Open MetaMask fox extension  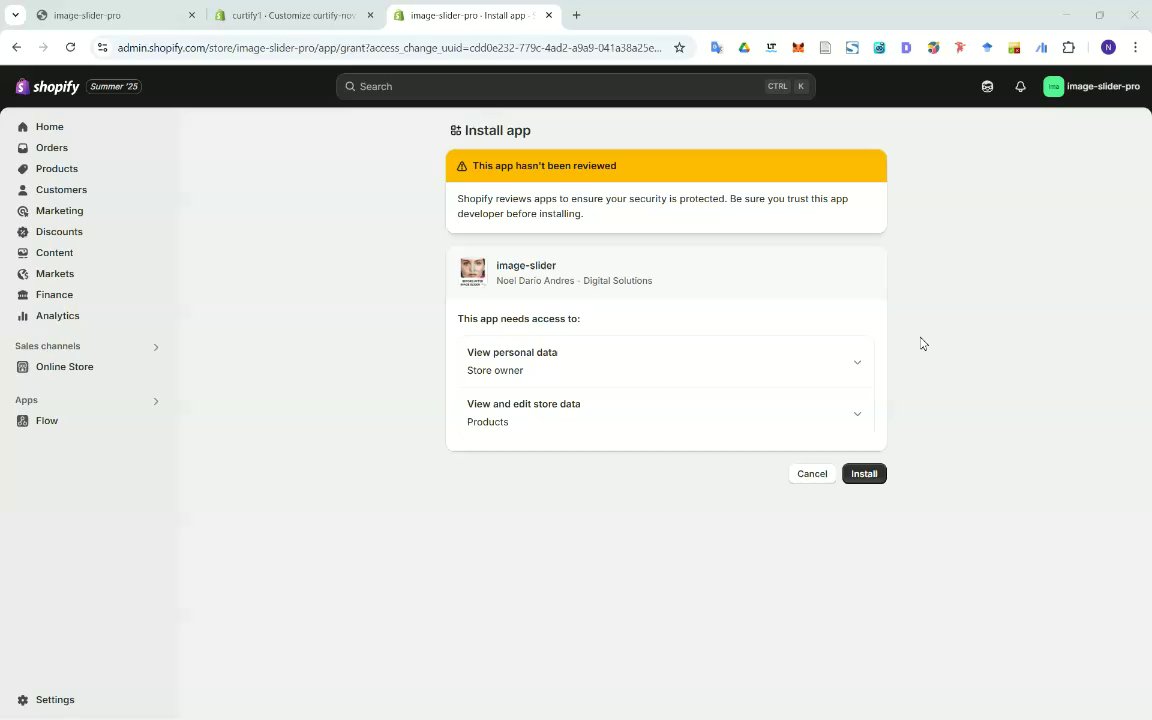pos(798,48)
